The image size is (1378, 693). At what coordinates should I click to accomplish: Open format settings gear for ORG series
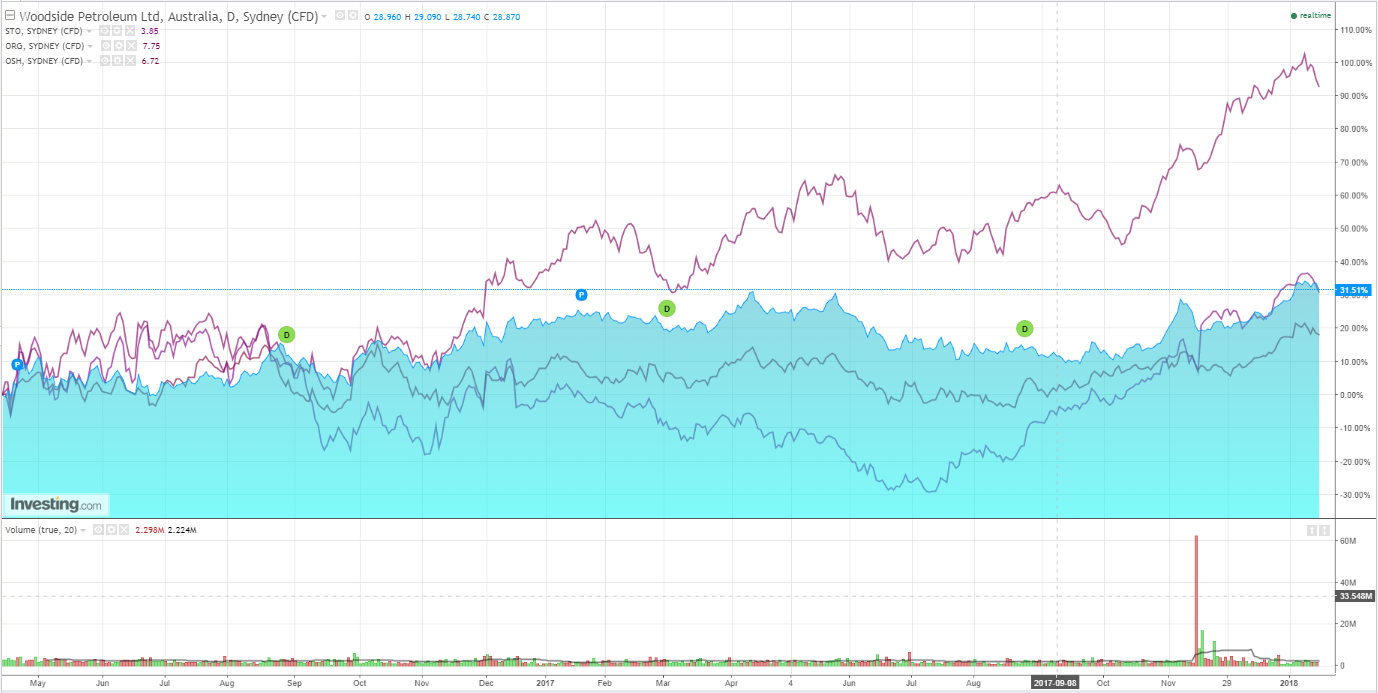pyautogui.click(x=119, y=46)
